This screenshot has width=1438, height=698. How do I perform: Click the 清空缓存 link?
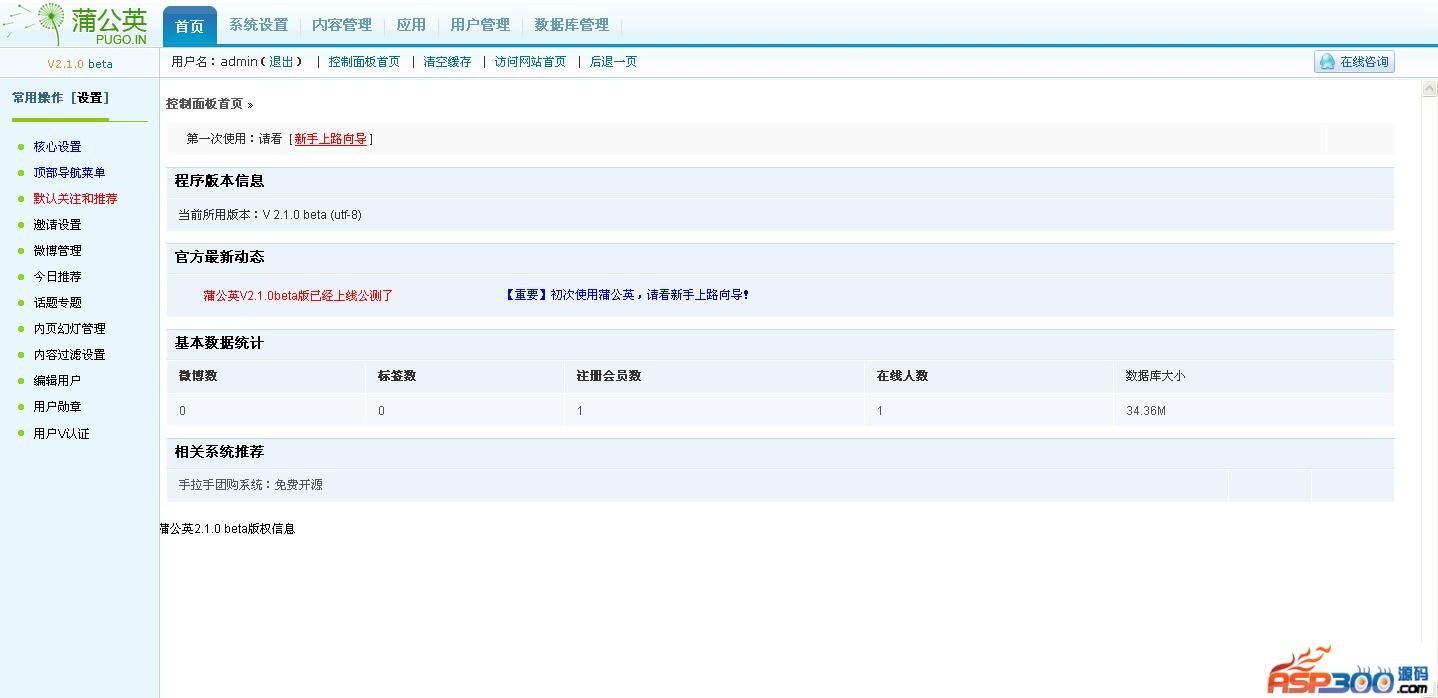[447, 62]
